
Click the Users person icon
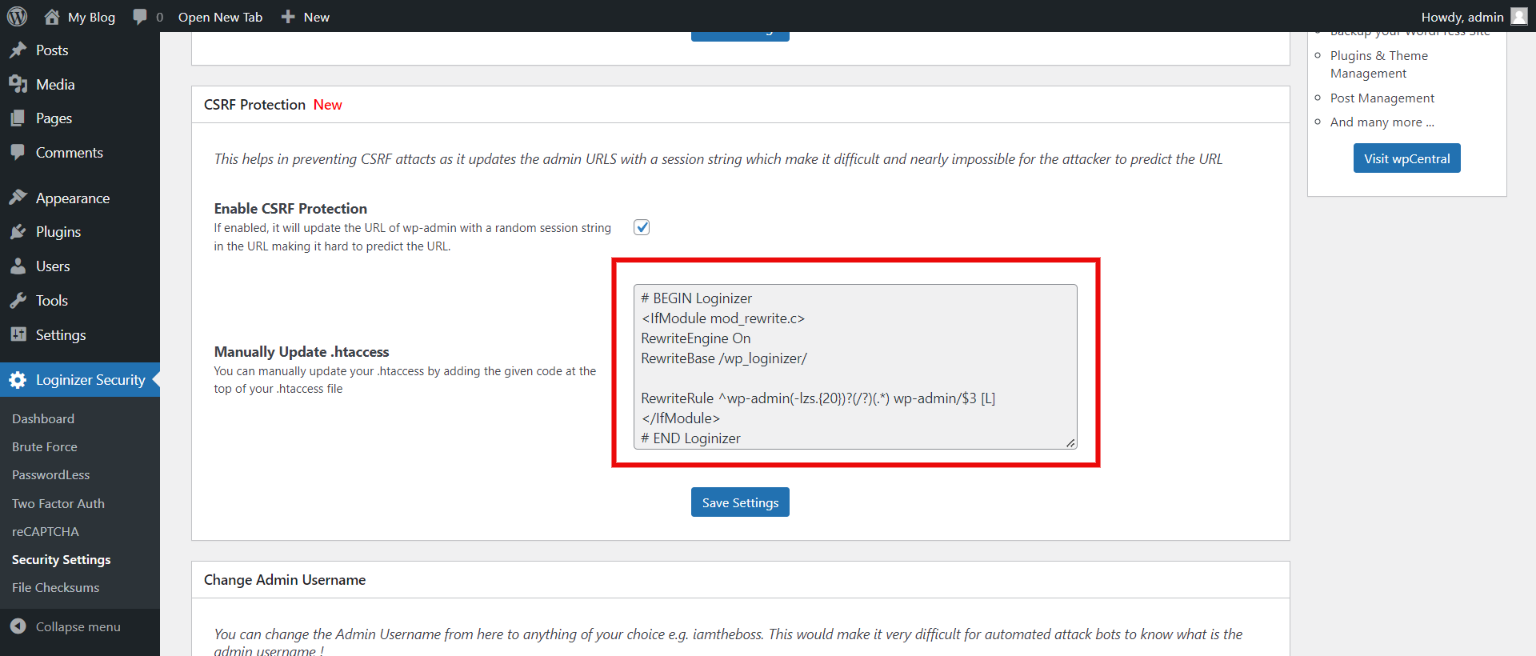[18, 266]
